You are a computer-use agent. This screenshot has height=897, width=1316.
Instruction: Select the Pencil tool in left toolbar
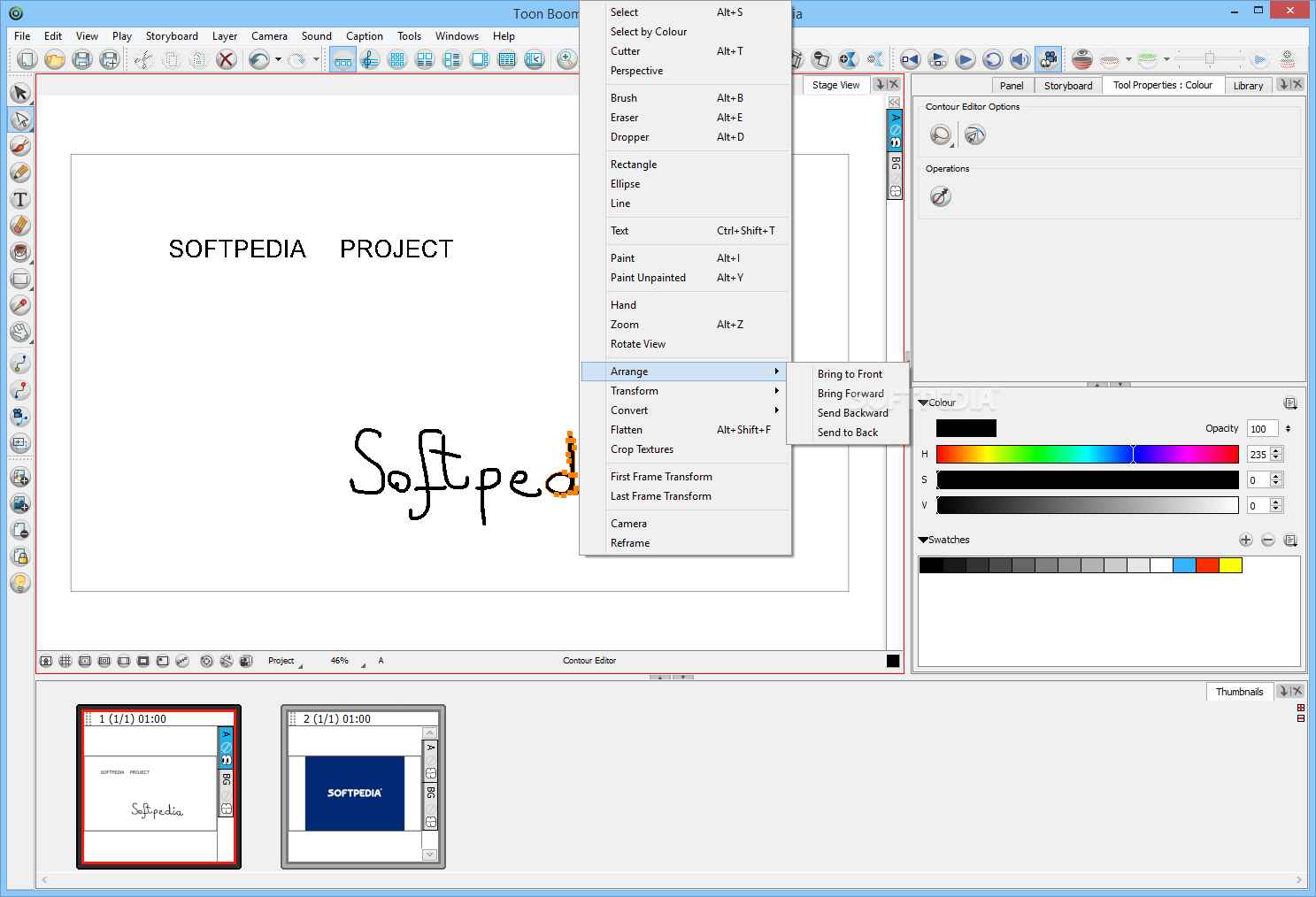19,172
